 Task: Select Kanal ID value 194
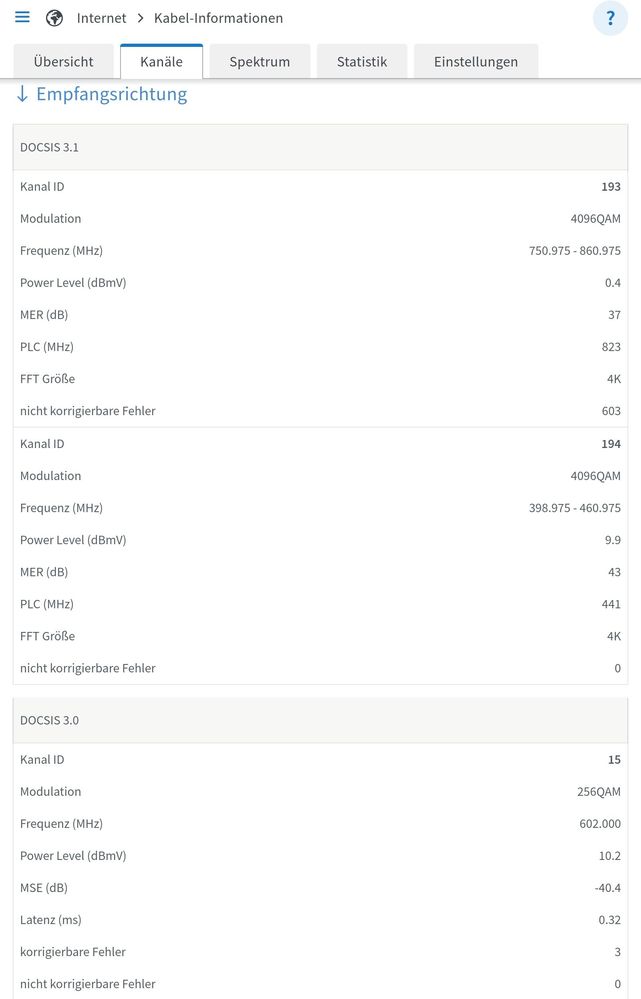[611, 444]
